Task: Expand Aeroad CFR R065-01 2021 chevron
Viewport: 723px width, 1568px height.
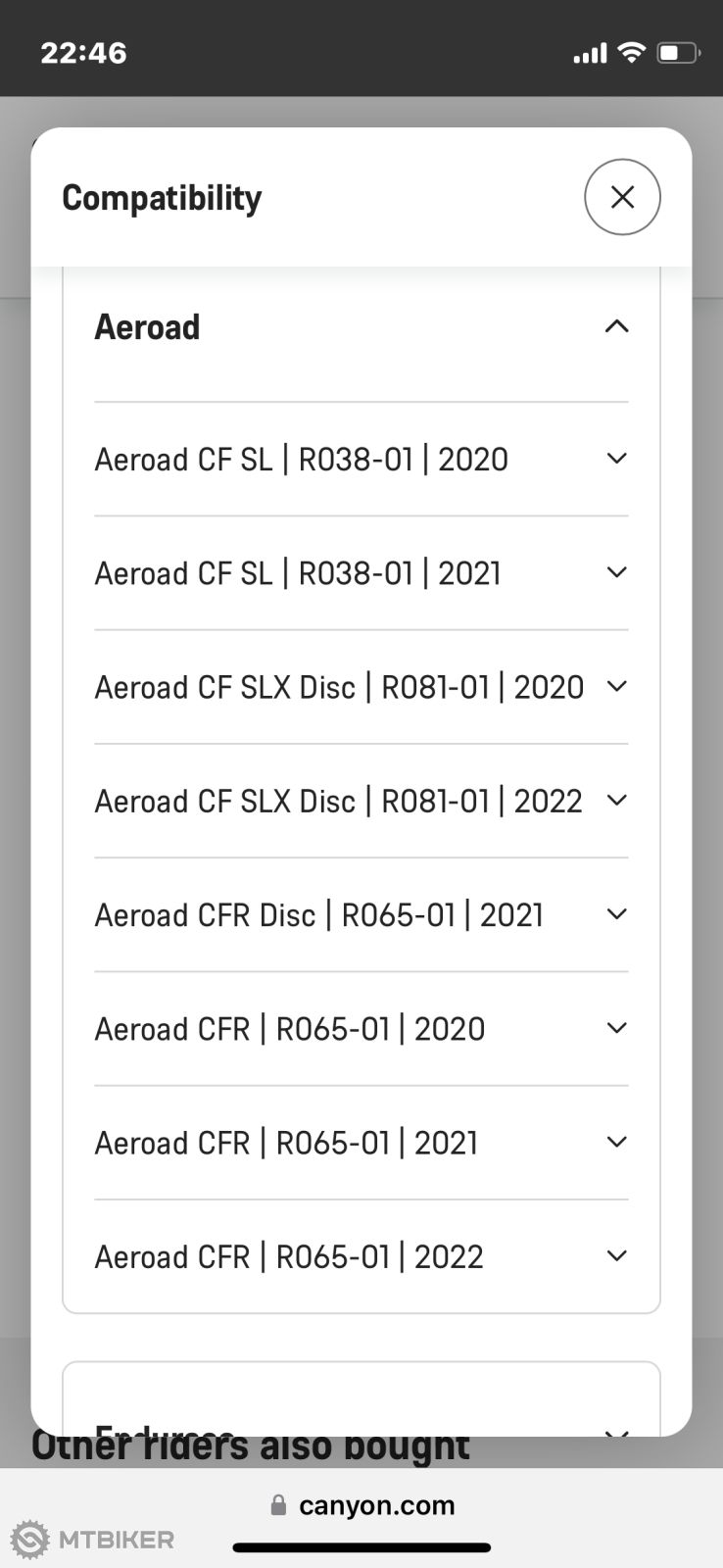Action: point(616,1142)
